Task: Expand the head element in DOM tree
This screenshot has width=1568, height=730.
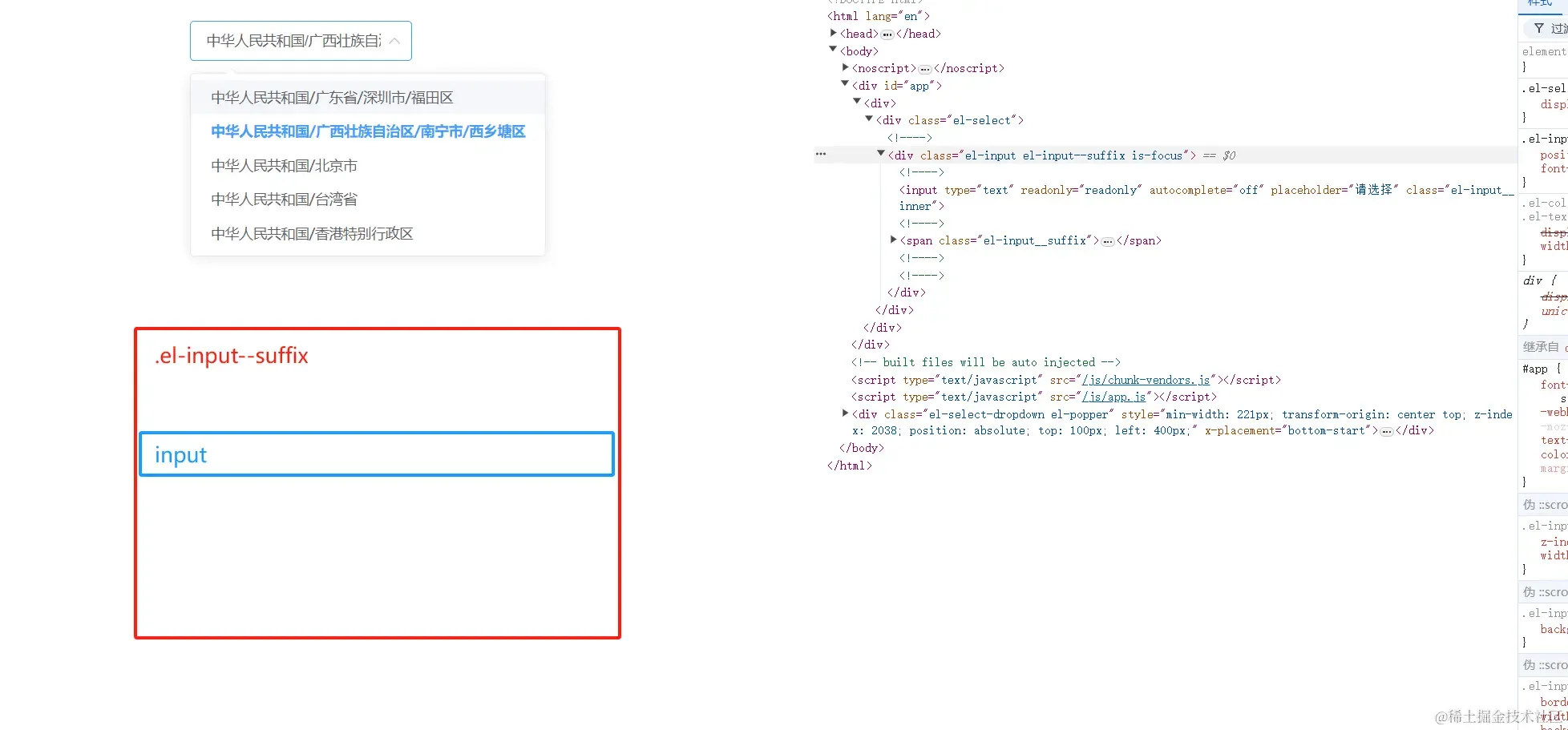Action: [834, 33]
